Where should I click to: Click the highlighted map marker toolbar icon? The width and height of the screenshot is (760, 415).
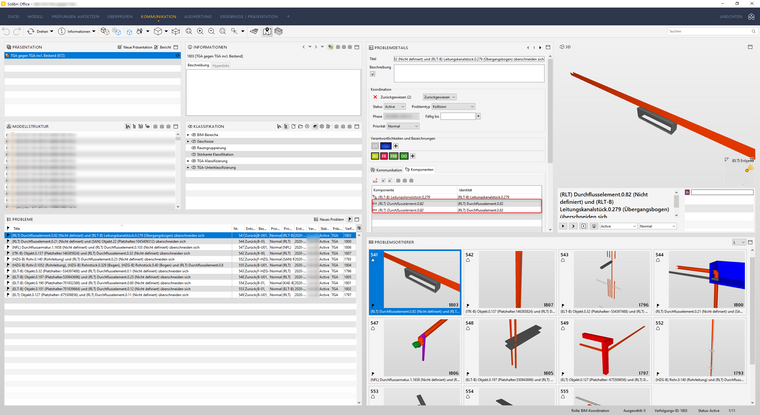pos(267,32)
